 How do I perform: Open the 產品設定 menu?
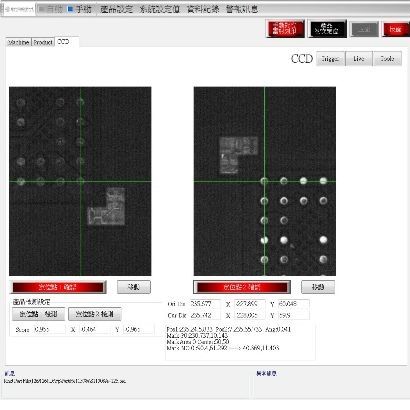[x=117, y=9]
